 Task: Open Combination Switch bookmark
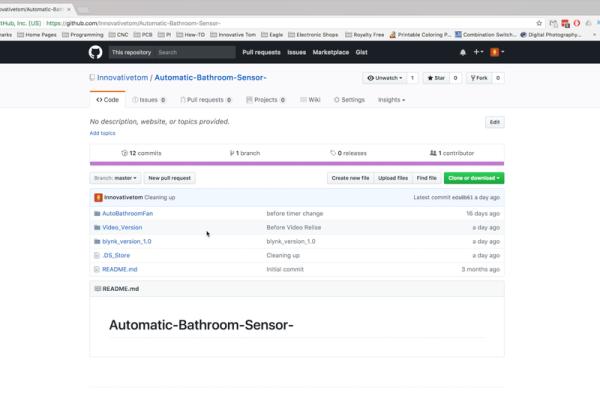click(485, 35)
